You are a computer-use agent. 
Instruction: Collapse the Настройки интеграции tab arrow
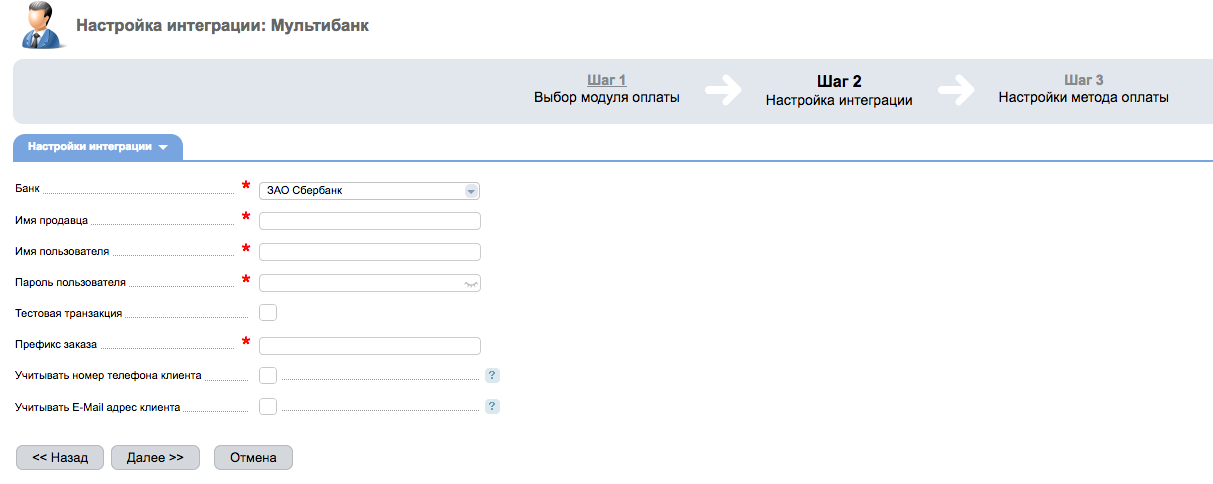pyautogui.click(x=163, y=147)
